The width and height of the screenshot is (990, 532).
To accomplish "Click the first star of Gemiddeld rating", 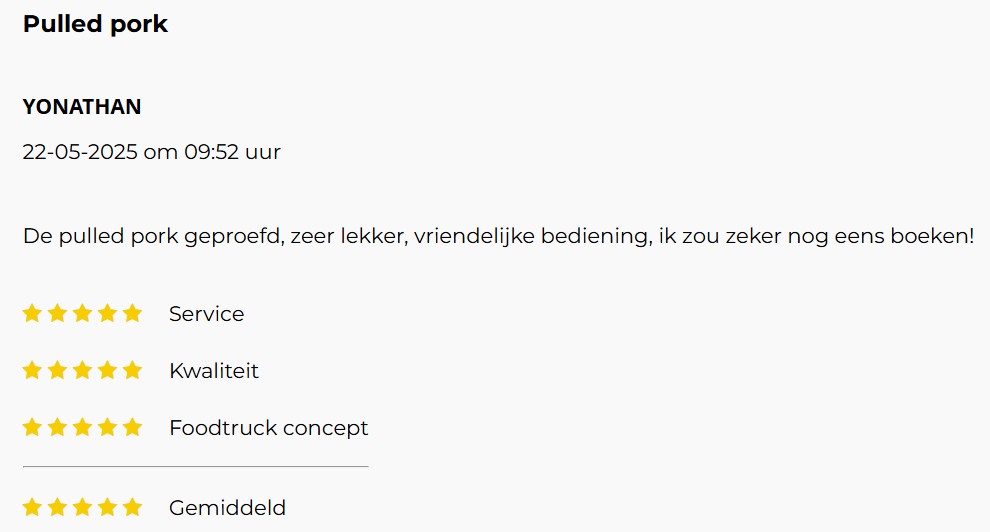I will pos(32,507).
